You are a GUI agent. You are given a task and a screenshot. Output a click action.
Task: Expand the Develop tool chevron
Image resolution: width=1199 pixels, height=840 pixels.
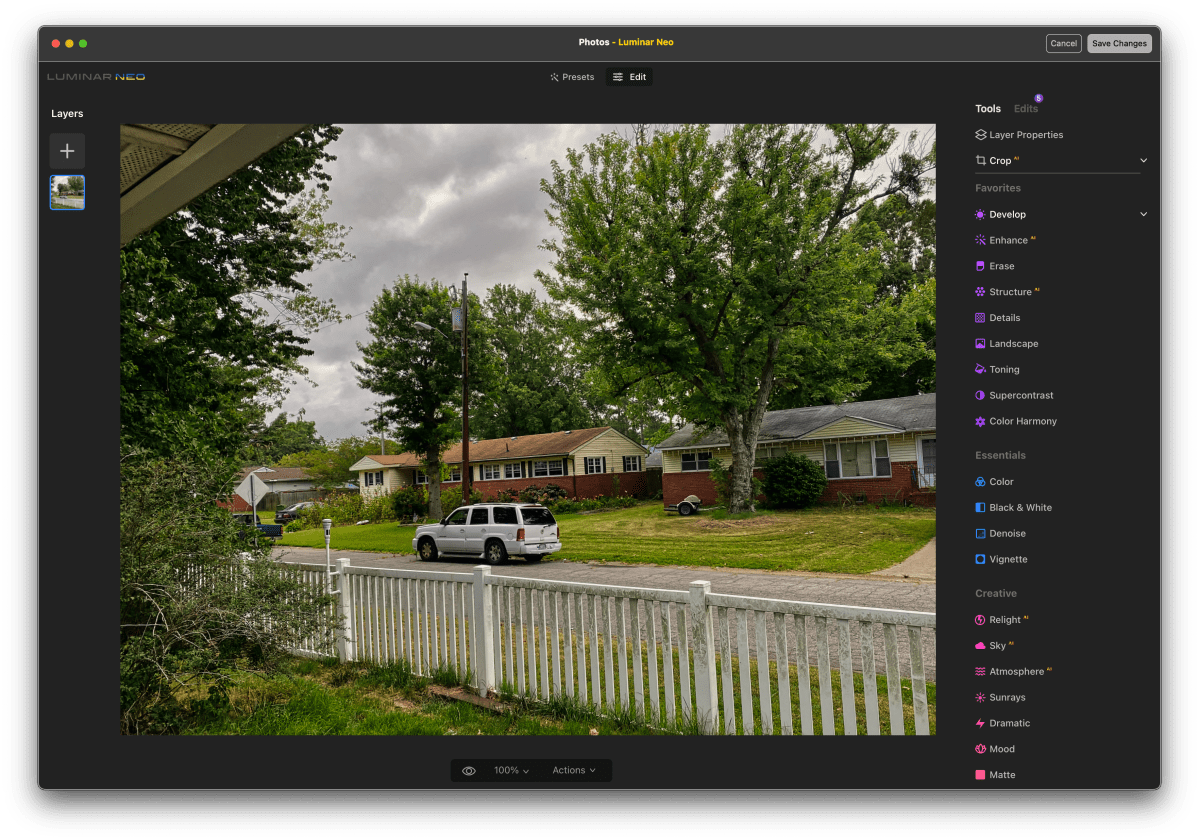[x=1143, y=214]
